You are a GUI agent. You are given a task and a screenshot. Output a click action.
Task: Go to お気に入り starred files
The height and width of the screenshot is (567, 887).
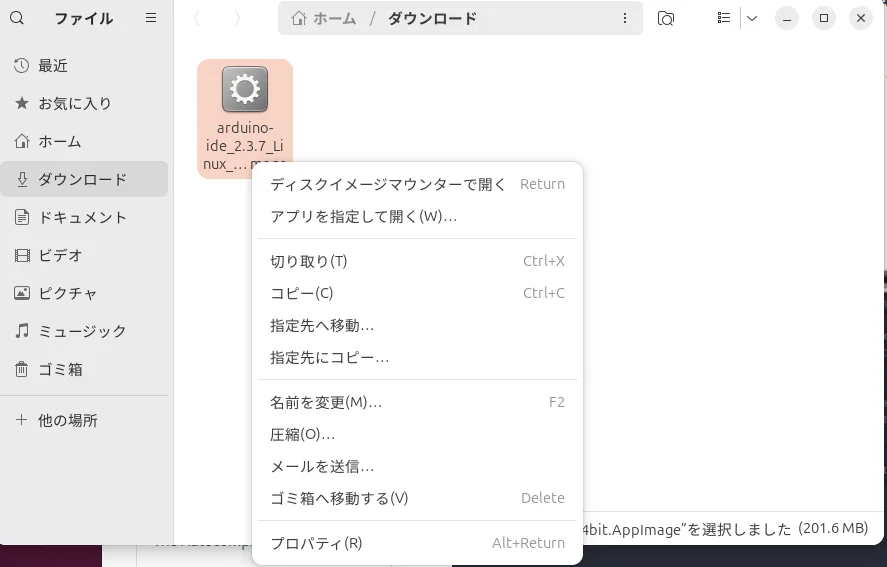[74, 103]
